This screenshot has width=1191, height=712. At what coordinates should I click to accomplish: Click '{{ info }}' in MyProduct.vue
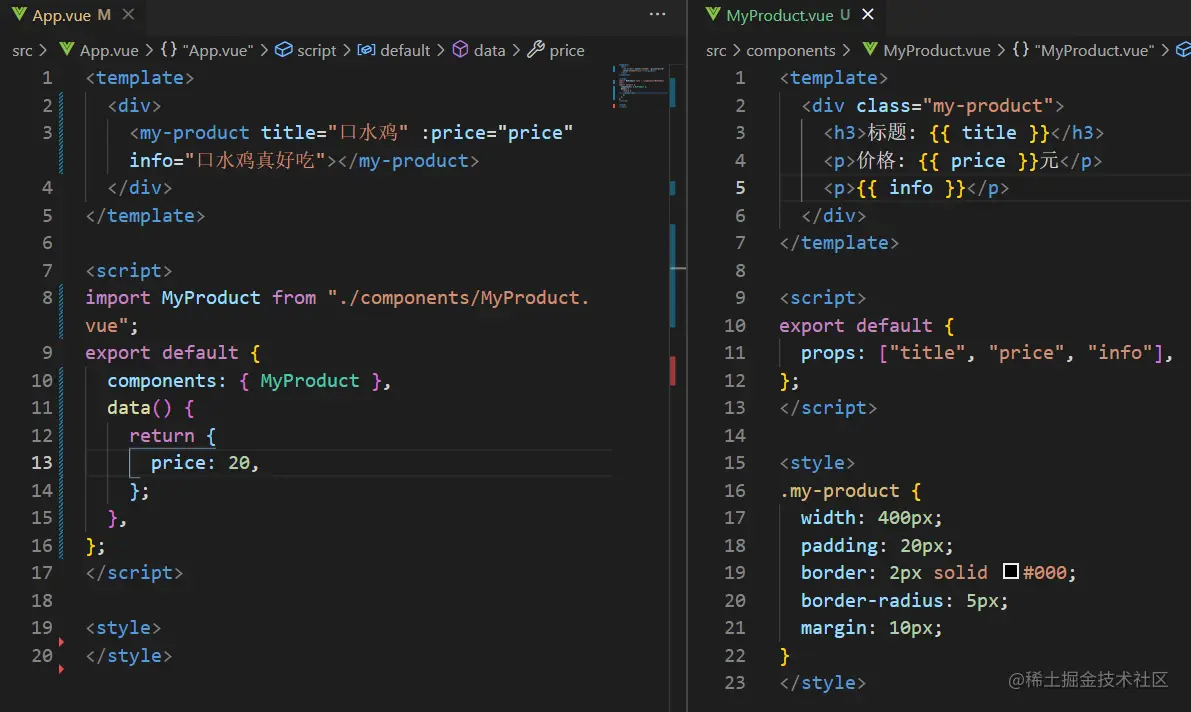click(x=911, y=188)
